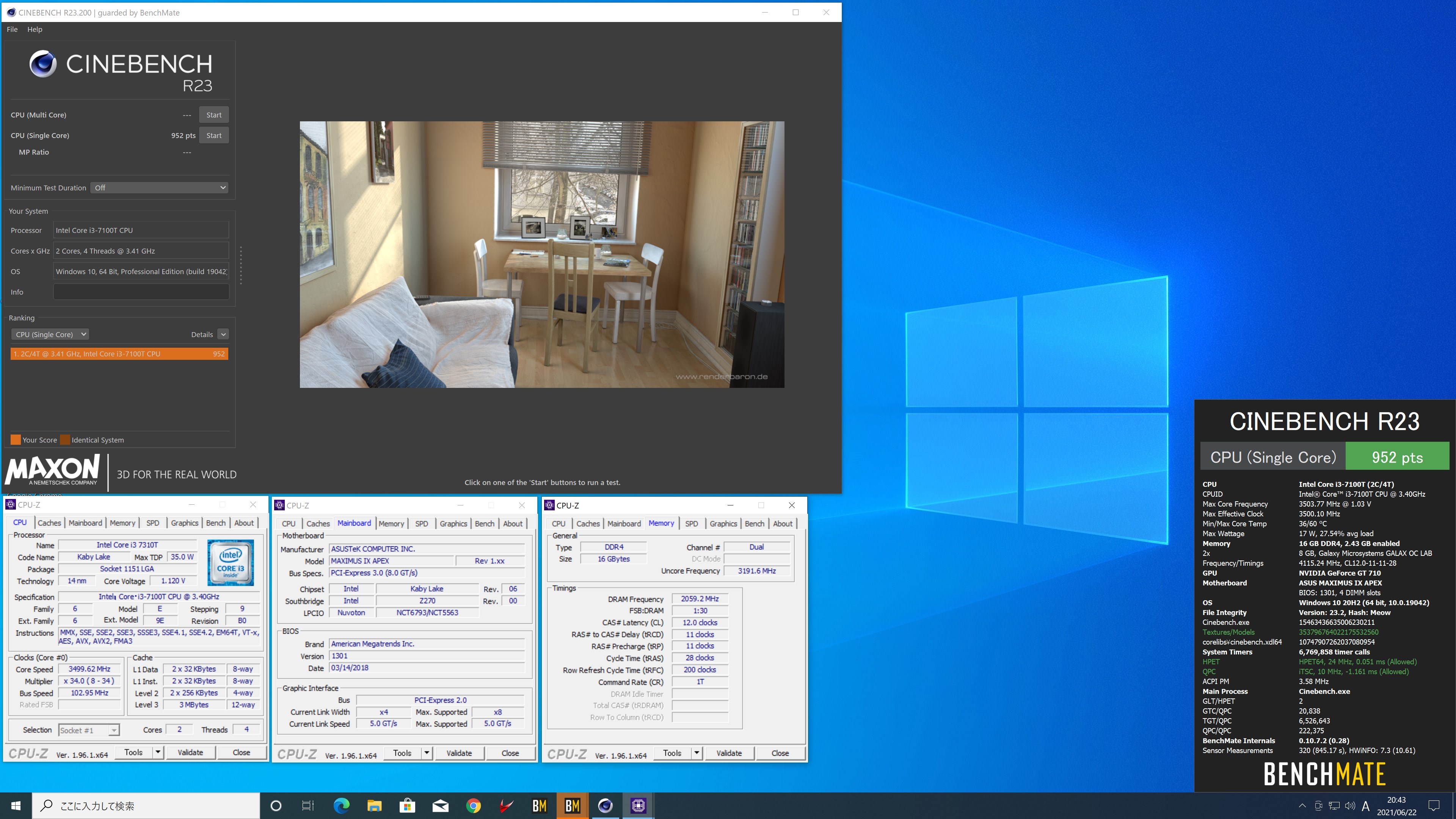Image resolution: width=1456 pixels, height=819 pixels.
Task: Click the Info input field in Cinebench
Action: [141, 292]
